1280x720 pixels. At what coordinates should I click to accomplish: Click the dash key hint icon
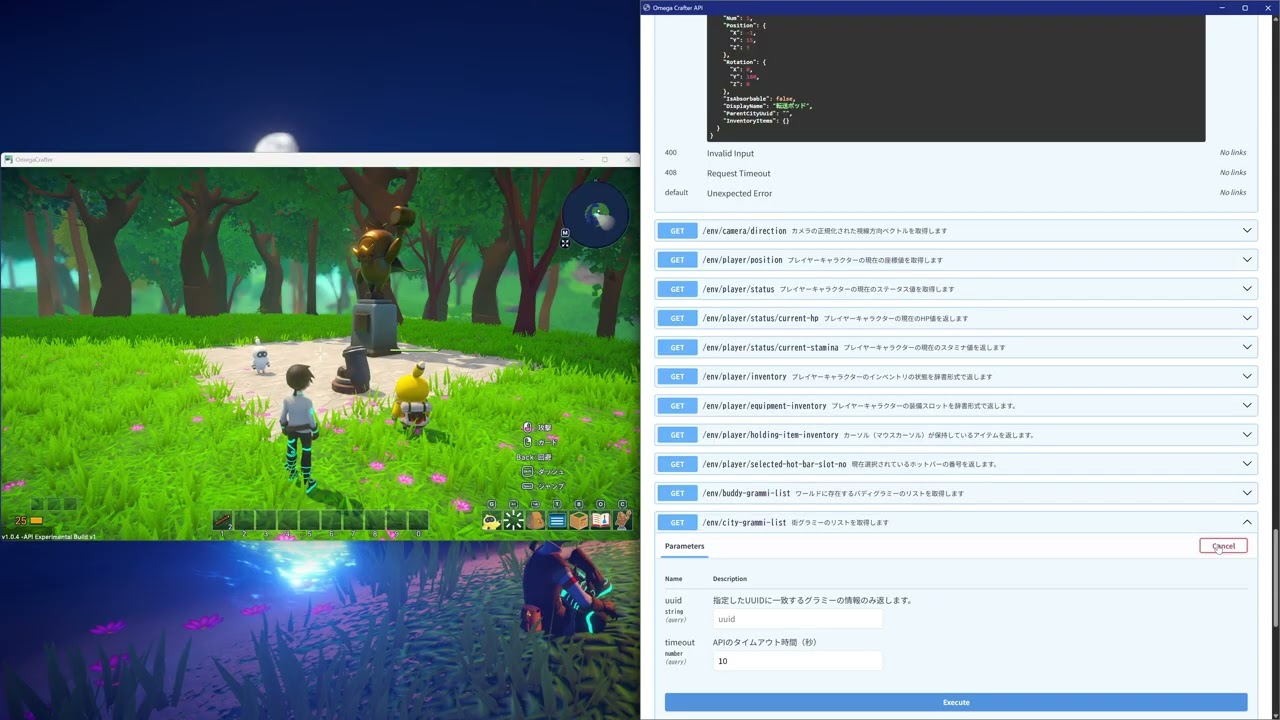click(x=527, y=471)
